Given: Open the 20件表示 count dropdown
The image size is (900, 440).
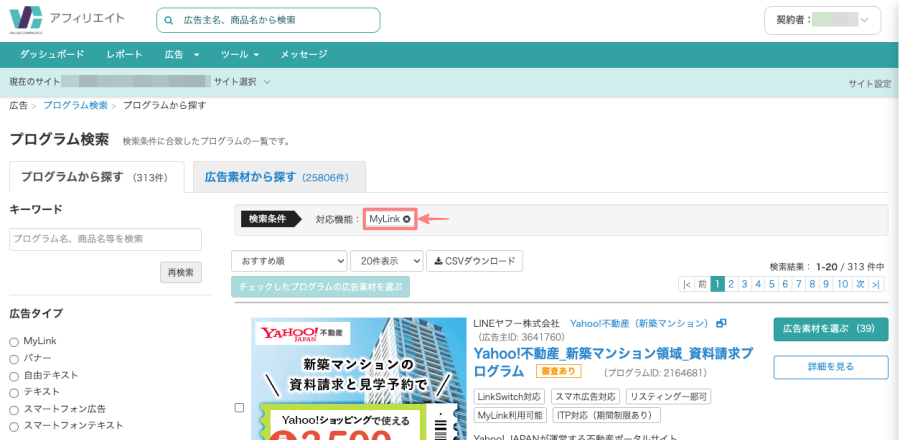Looking at the screenshot, I should 387,261.
